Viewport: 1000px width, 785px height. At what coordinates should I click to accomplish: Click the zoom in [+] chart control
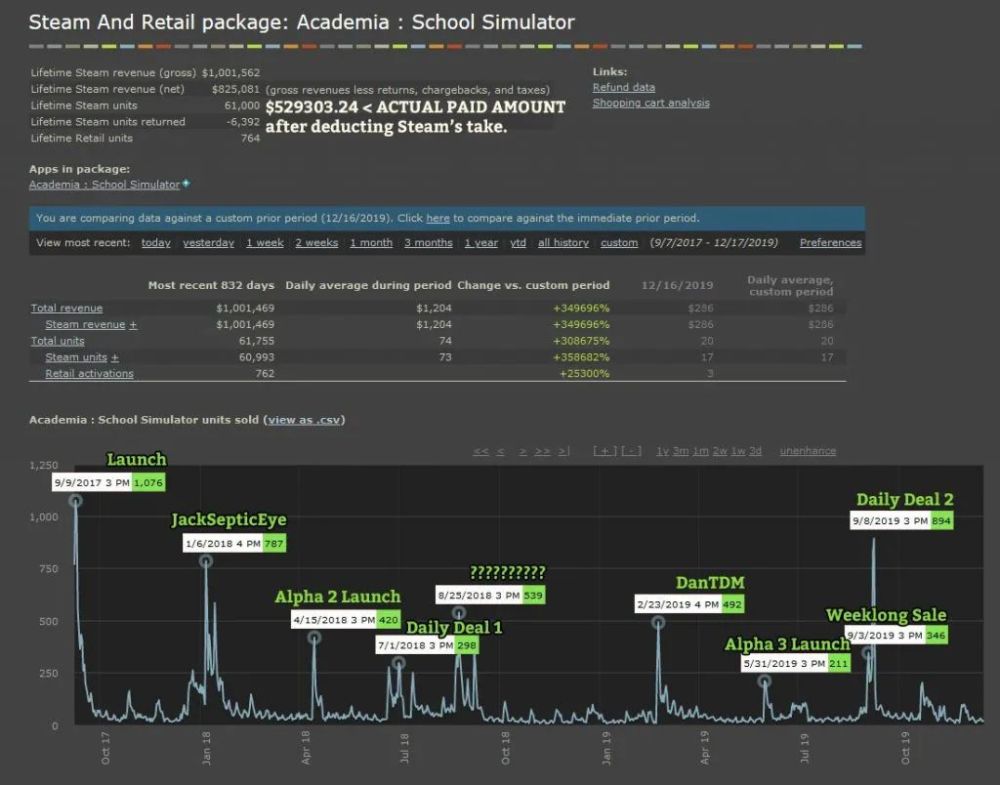pos(604,451)
